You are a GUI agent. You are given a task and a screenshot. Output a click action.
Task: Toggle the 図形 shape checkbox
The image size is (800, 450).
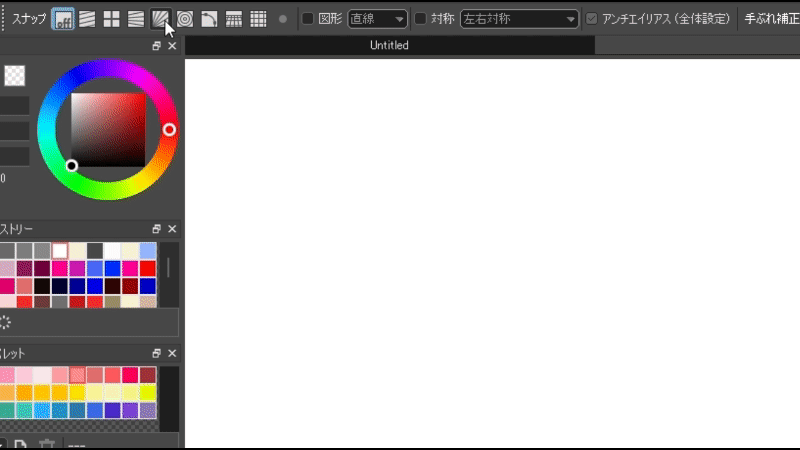[x=308, y=19]
